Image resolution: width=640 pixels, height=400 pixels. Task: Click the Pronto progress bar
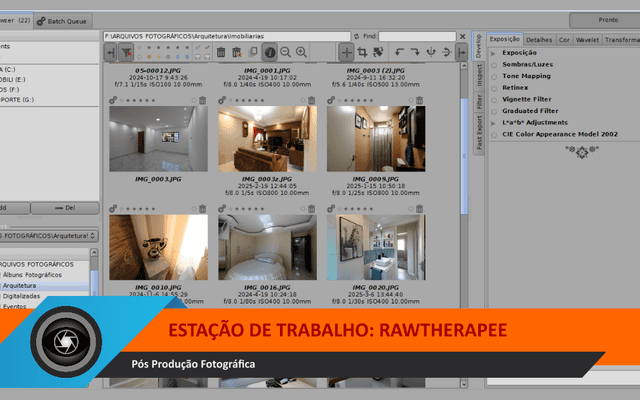coord(604,20)
